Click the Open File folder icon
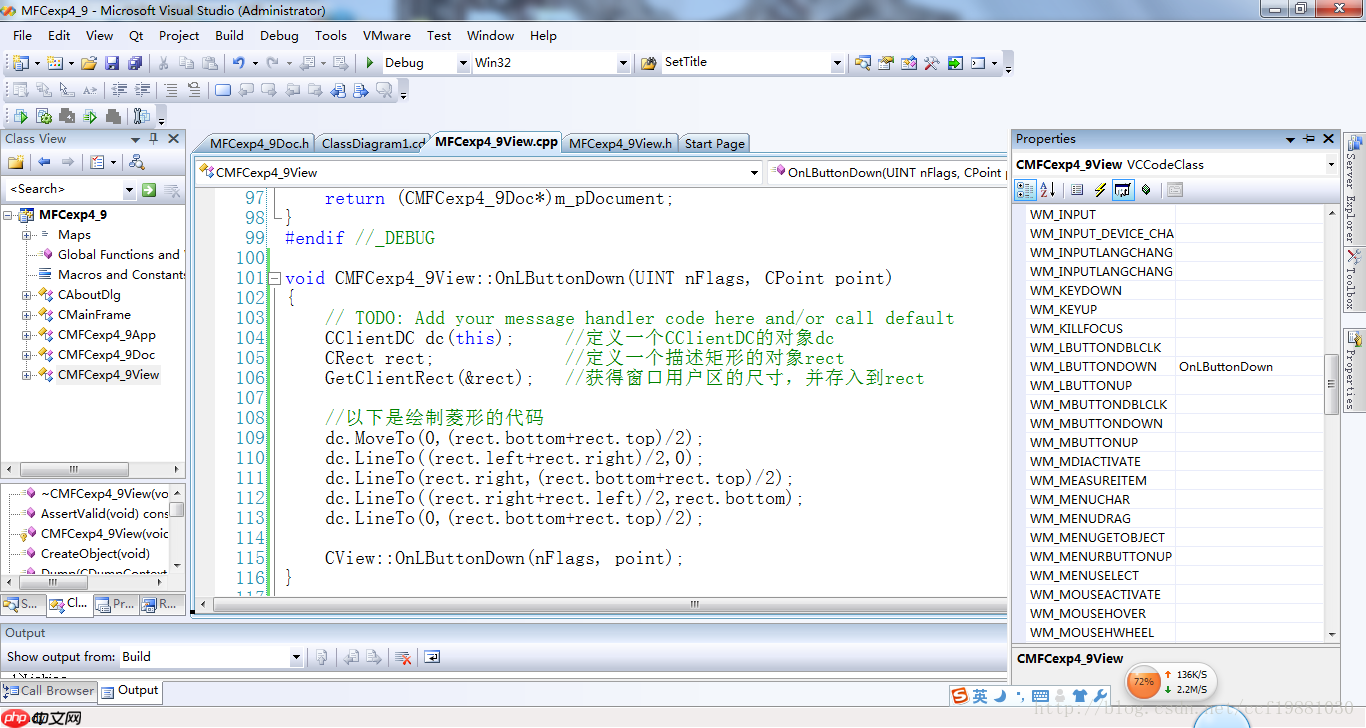This screenshot has height=728, width=1366. [x=89, y=63]
